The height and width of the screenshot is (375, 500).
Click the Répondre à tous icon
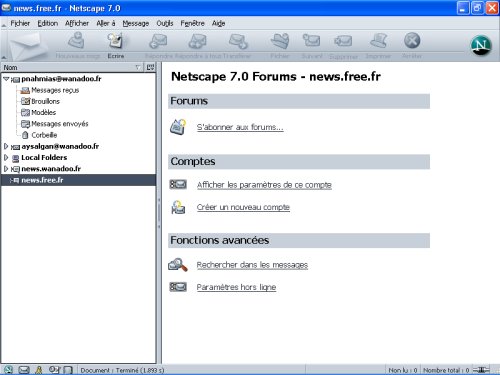198,41
